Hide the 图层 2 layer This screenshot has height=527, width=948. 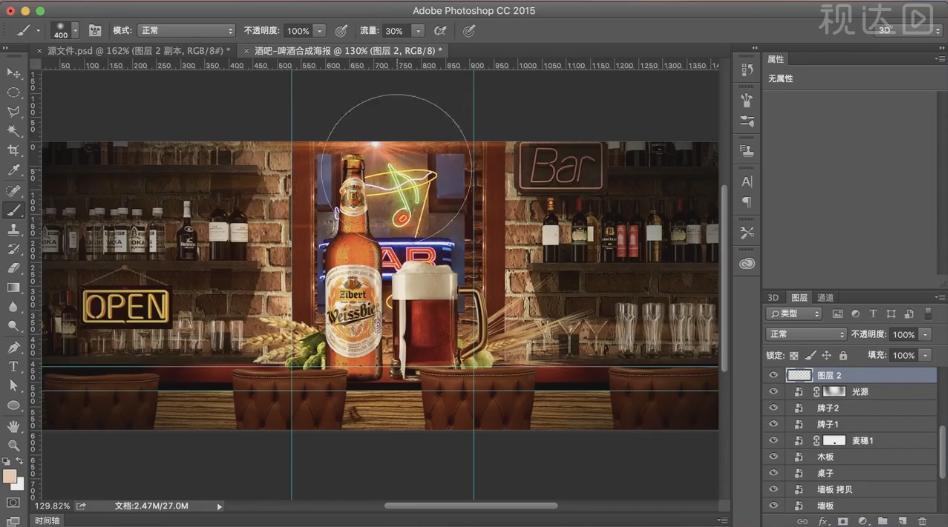[773, 375]
